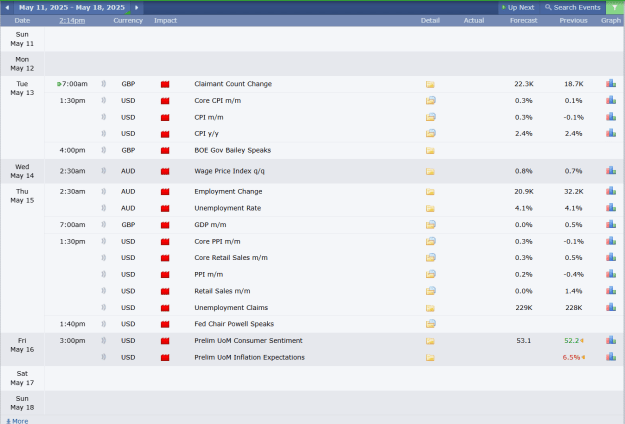Click the Tue May 13 date cell
Screen dimensions: 625x424
point(22,88)
